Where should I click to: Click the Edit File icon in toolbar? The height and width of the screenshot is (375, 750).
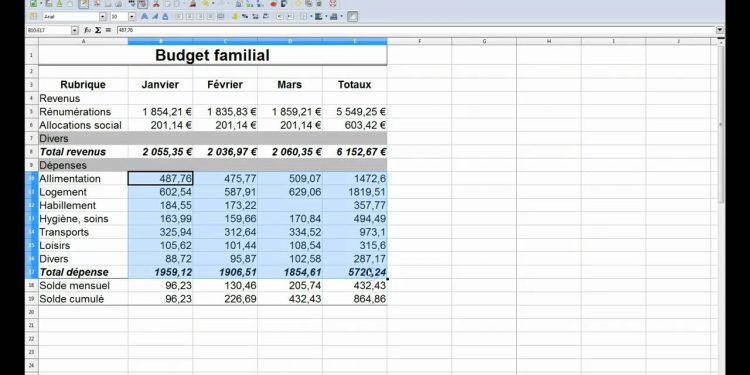84,4
